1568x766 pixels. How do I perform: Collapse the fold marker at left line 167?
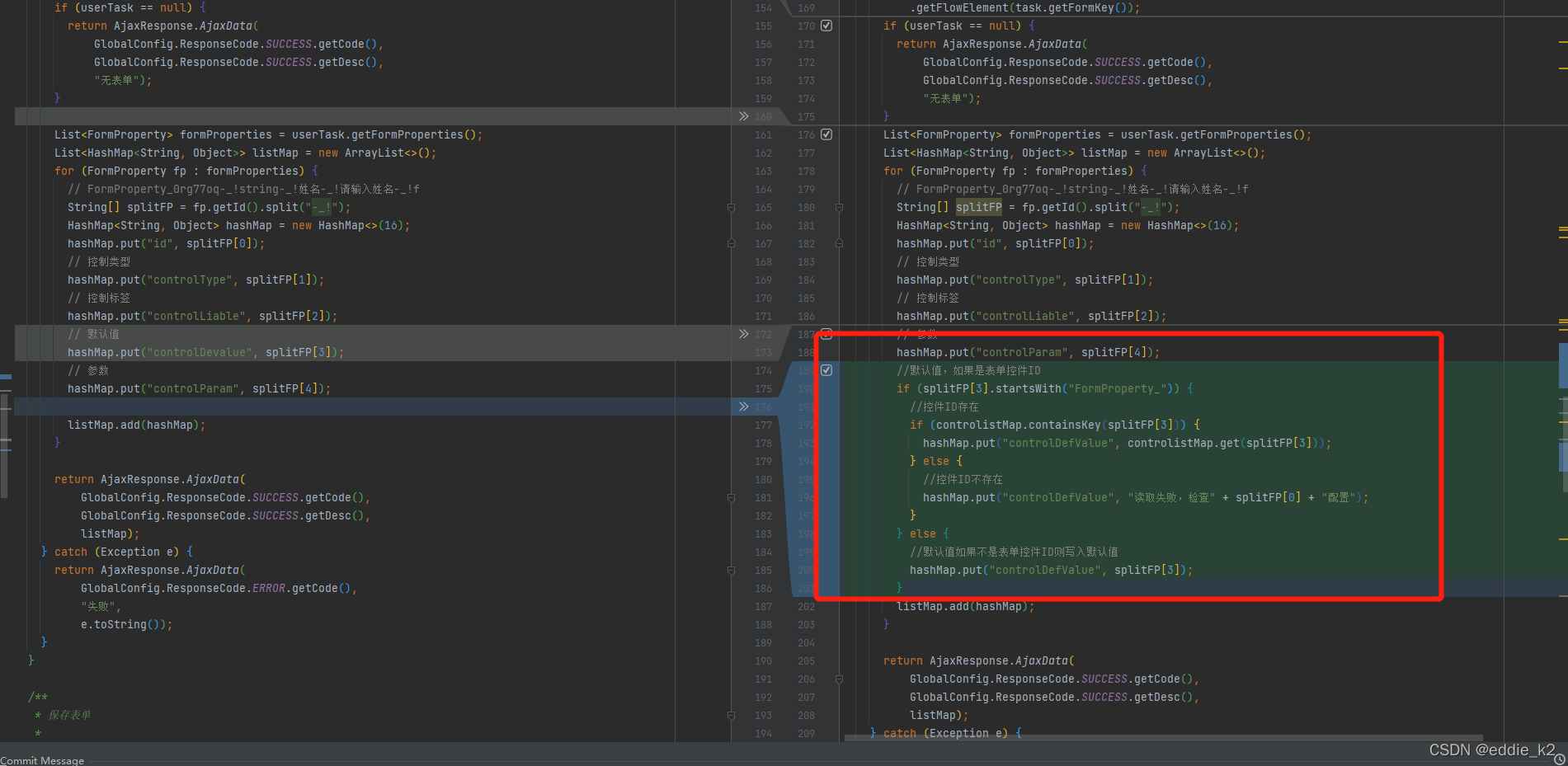tap(731, 243)
